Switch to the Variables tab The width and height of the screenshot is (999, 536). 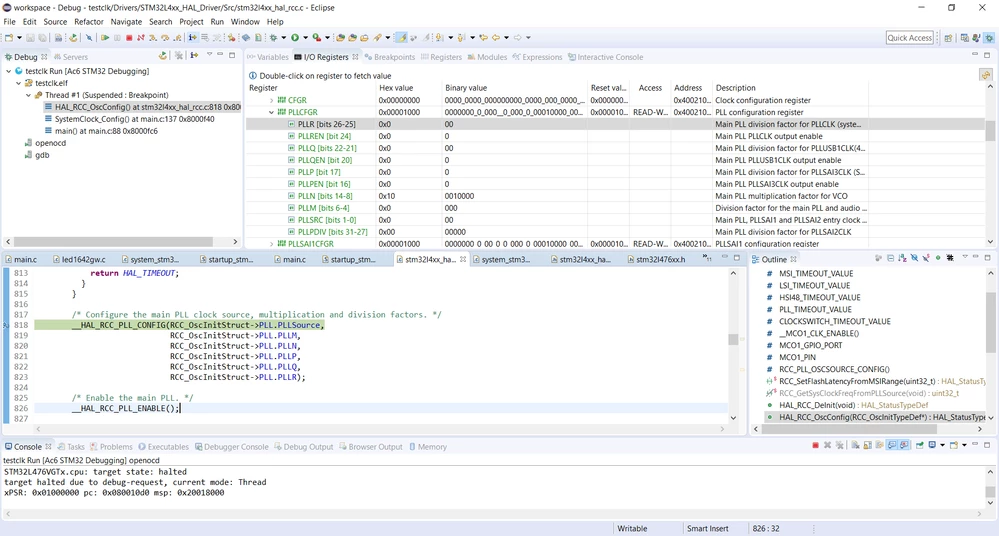[x=268, y=57]
